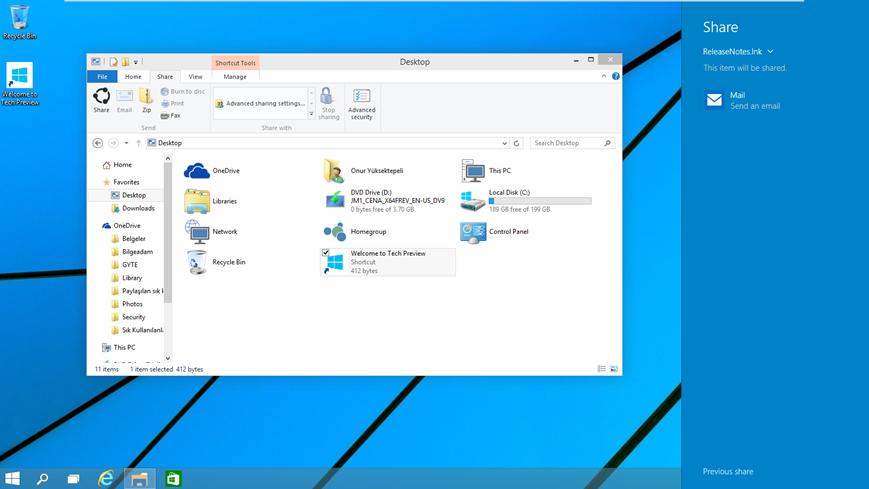
Task: Refresh the Desktop folder view
Action: 517,143
